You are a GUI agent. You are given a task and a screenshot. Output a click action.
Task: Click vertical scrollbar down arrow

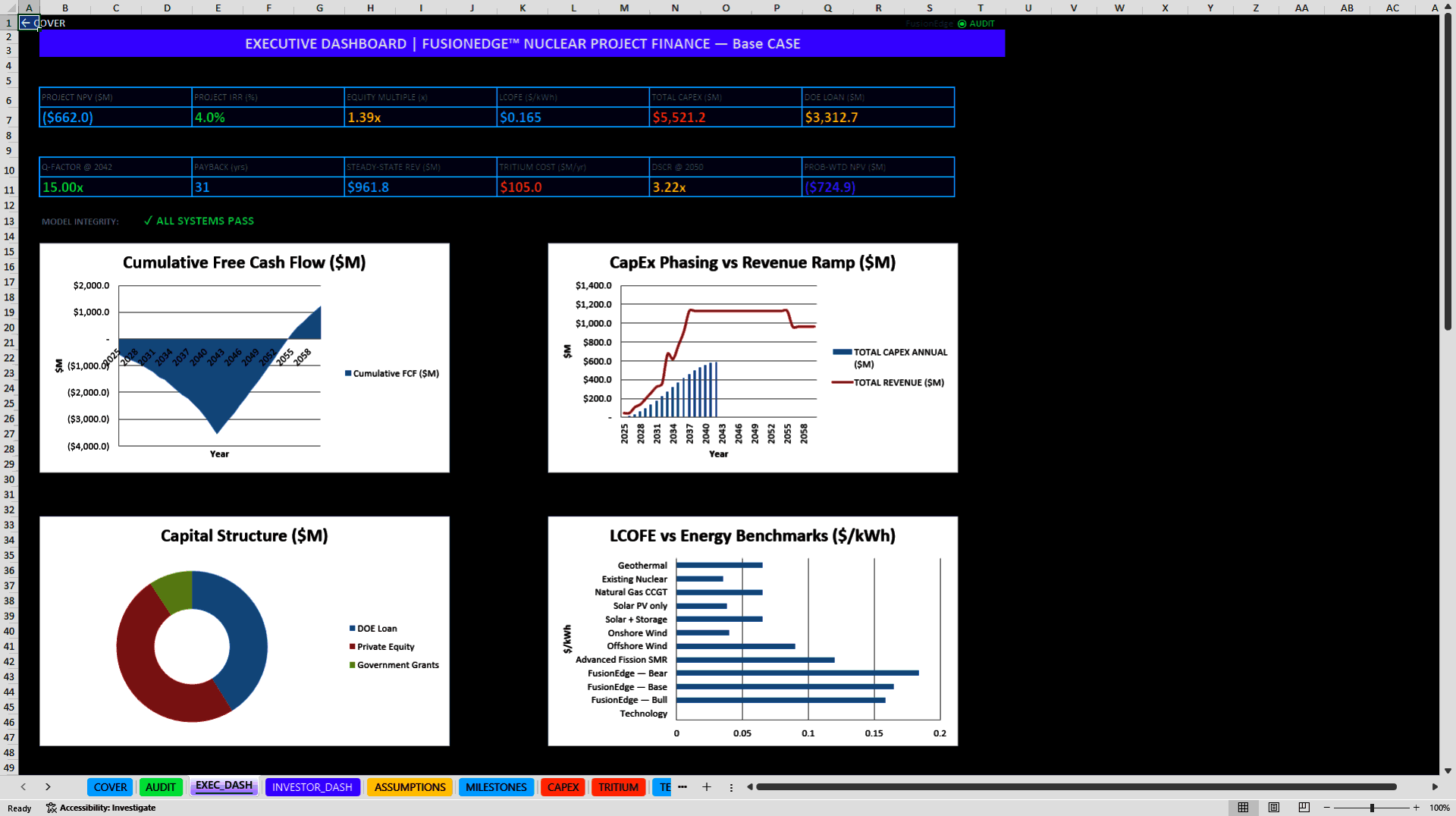pos(1448,770)
